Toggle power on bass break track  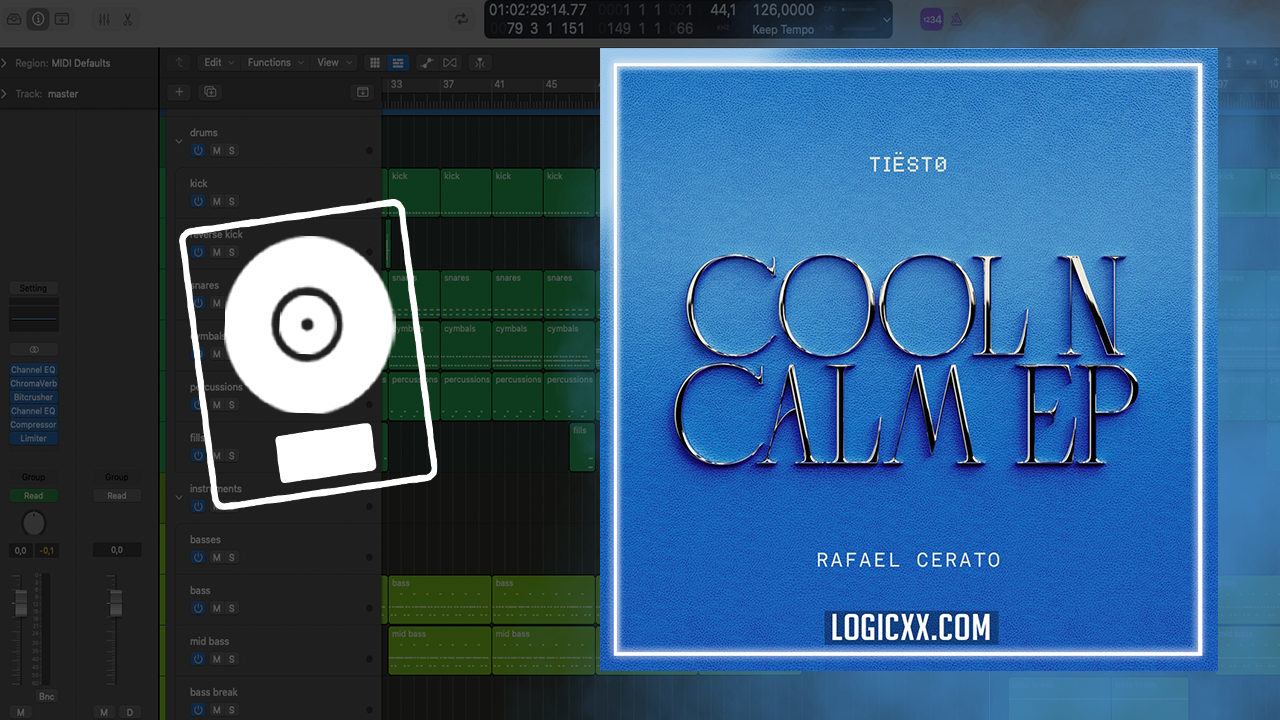tap(198, 710)
